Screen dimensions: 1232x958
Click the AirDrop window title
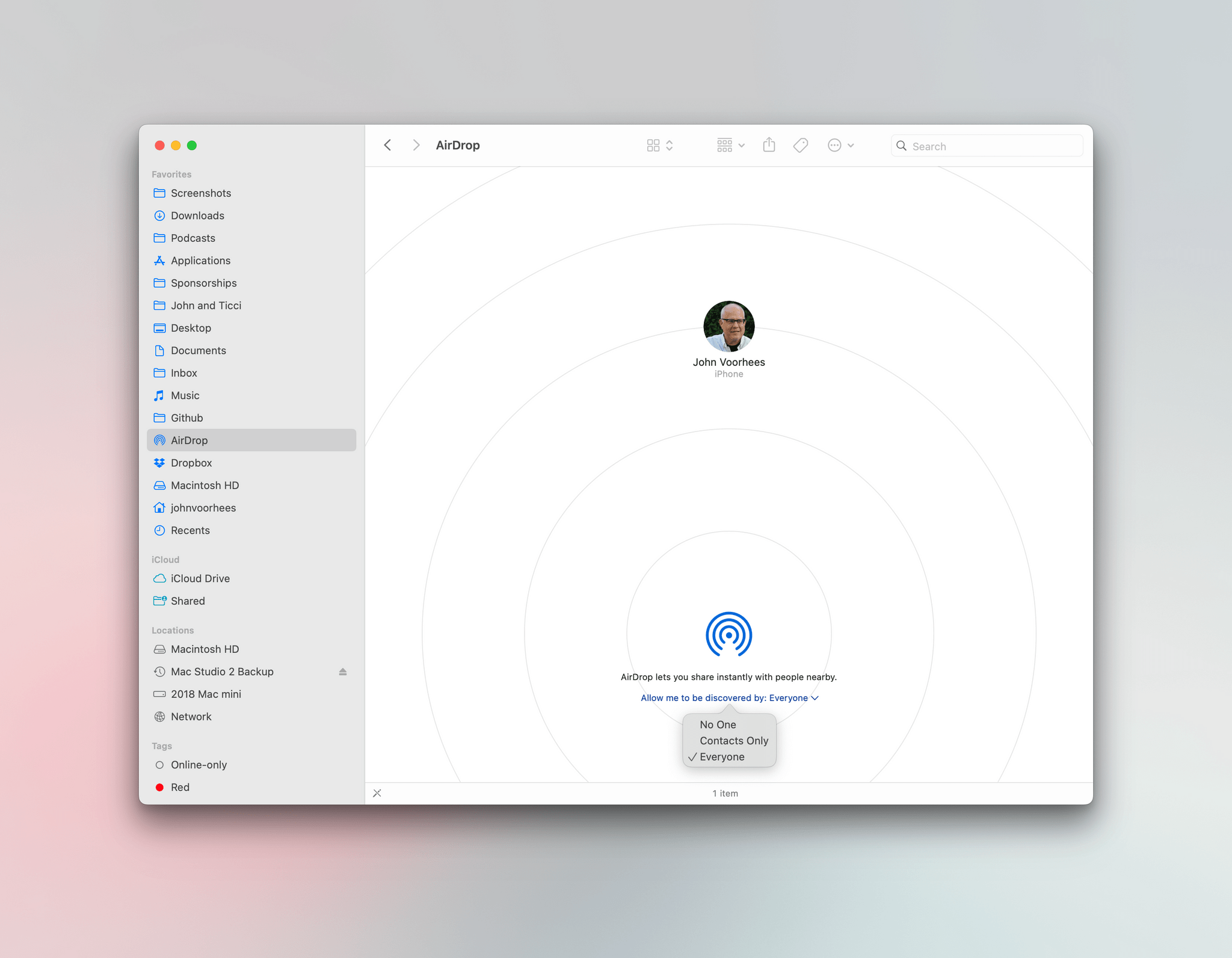[458, 145]
